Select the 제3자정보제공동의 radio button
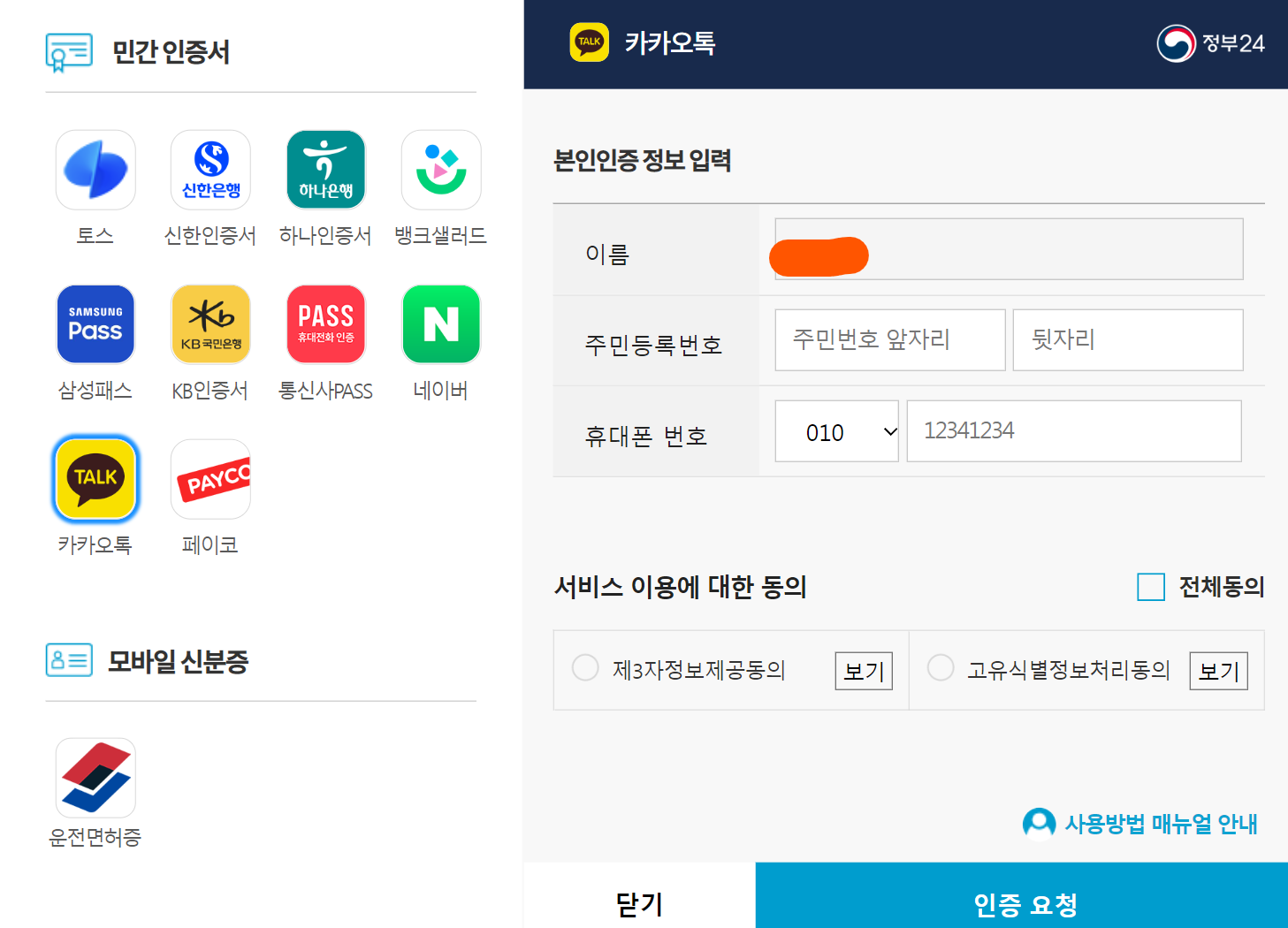The width and height of the screenshot is (1288, 928). point(585,667)
